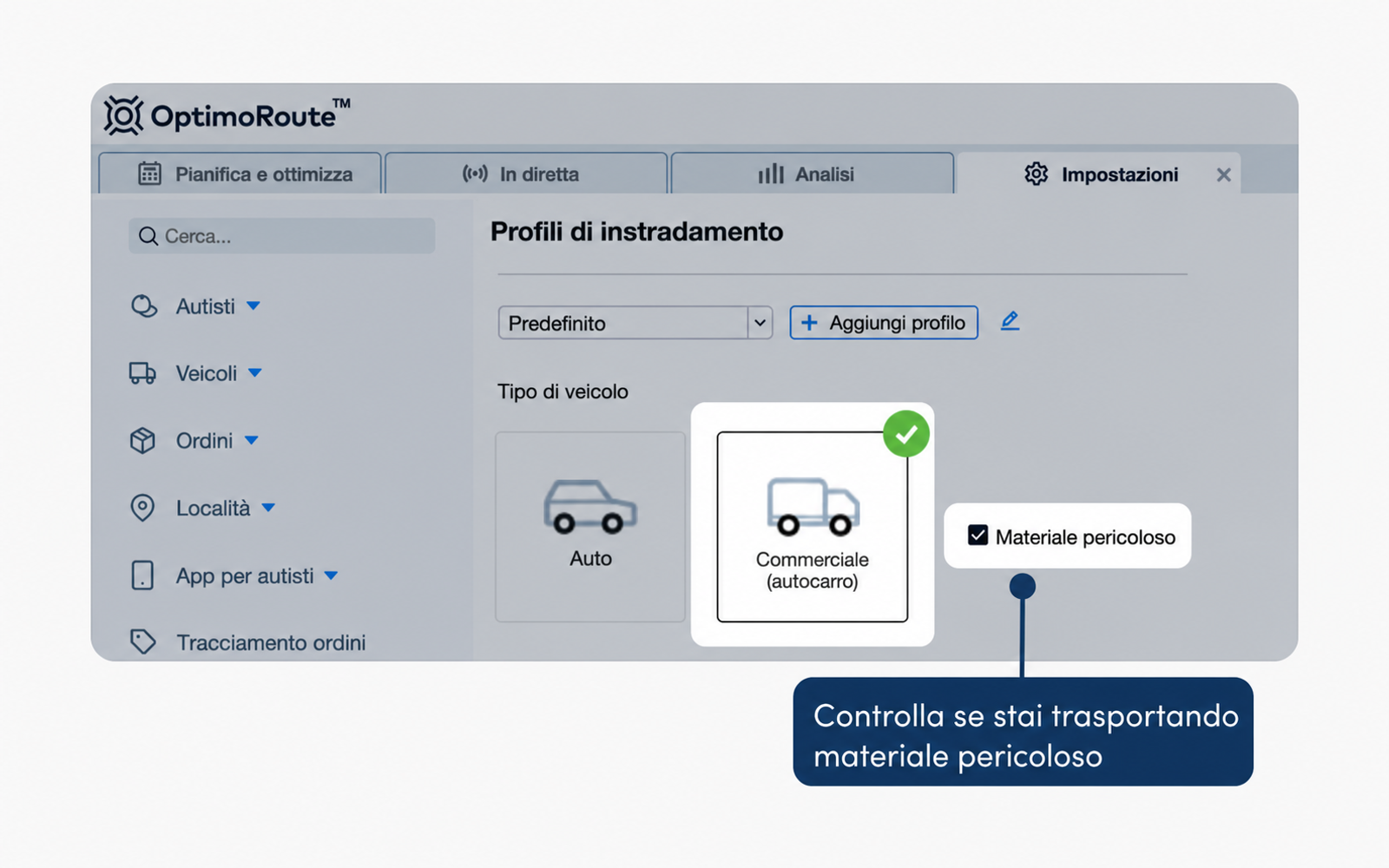Click the Aggiungi profilo button
The image size is (1389, 868).
(x=884, y=323)
